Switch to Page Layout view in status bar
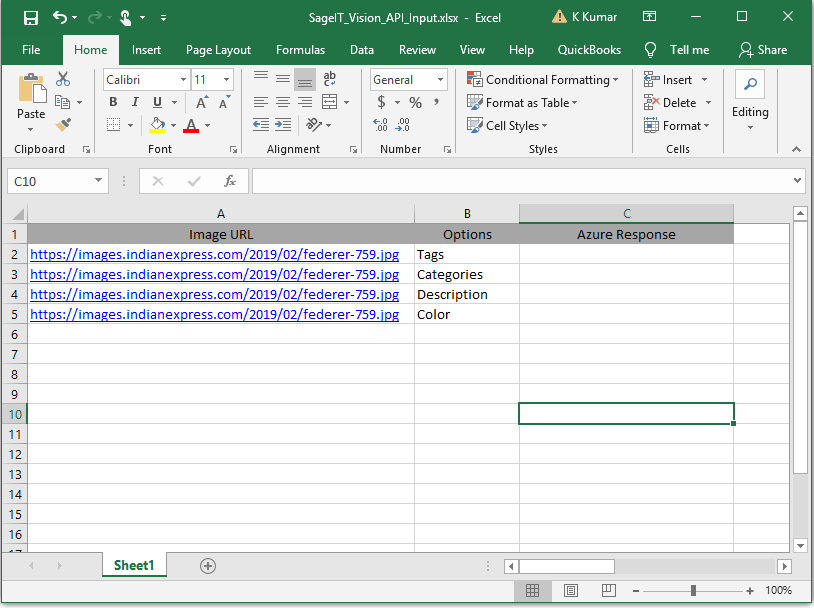Screen dimensions: 814x608 (x=570, y=591)
